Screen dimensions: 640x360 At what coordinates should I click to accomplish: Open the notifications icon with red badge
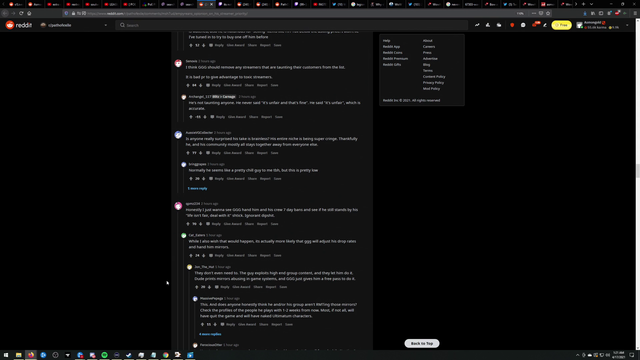(535, 24)
